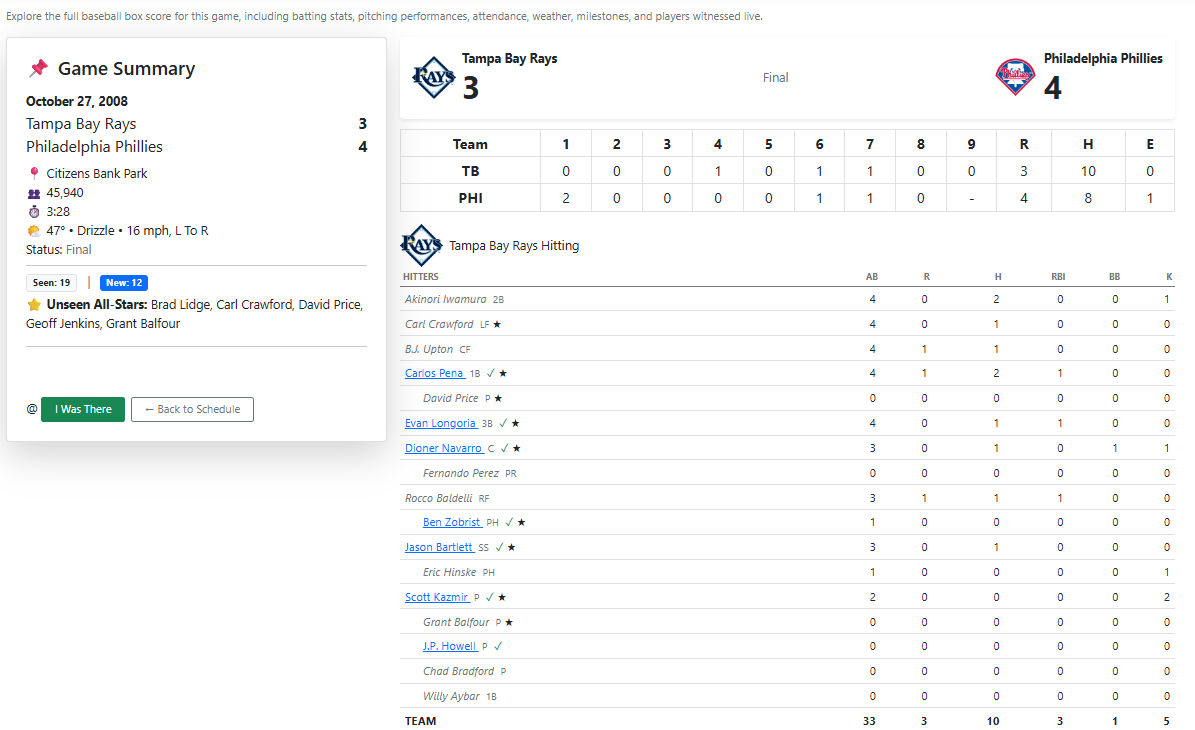Image resolution: width=1195 pixels, height=730 pixels.
Task: Click the Tampa Bay Rays logo in score header
Action: (x=434, y=78)
